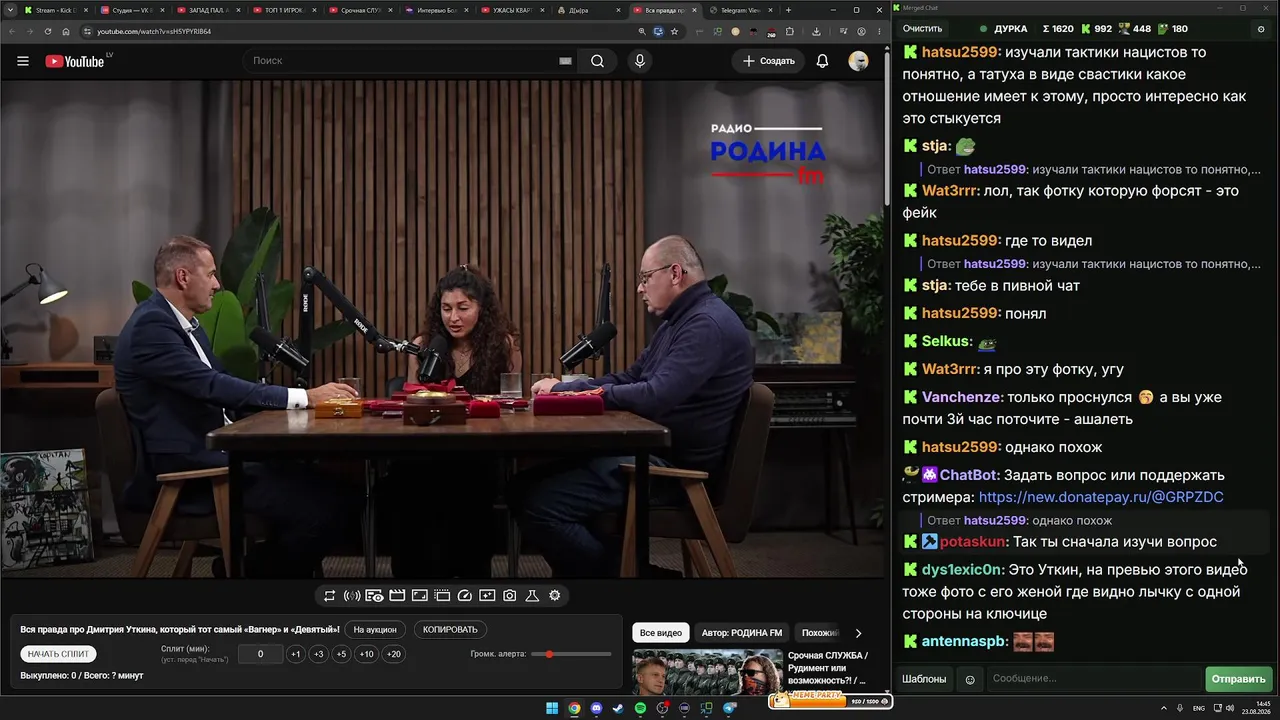Click the 'НАЧАТЬ СПЛИТ' button
1280x720 pixels.
tap(59, 654)
